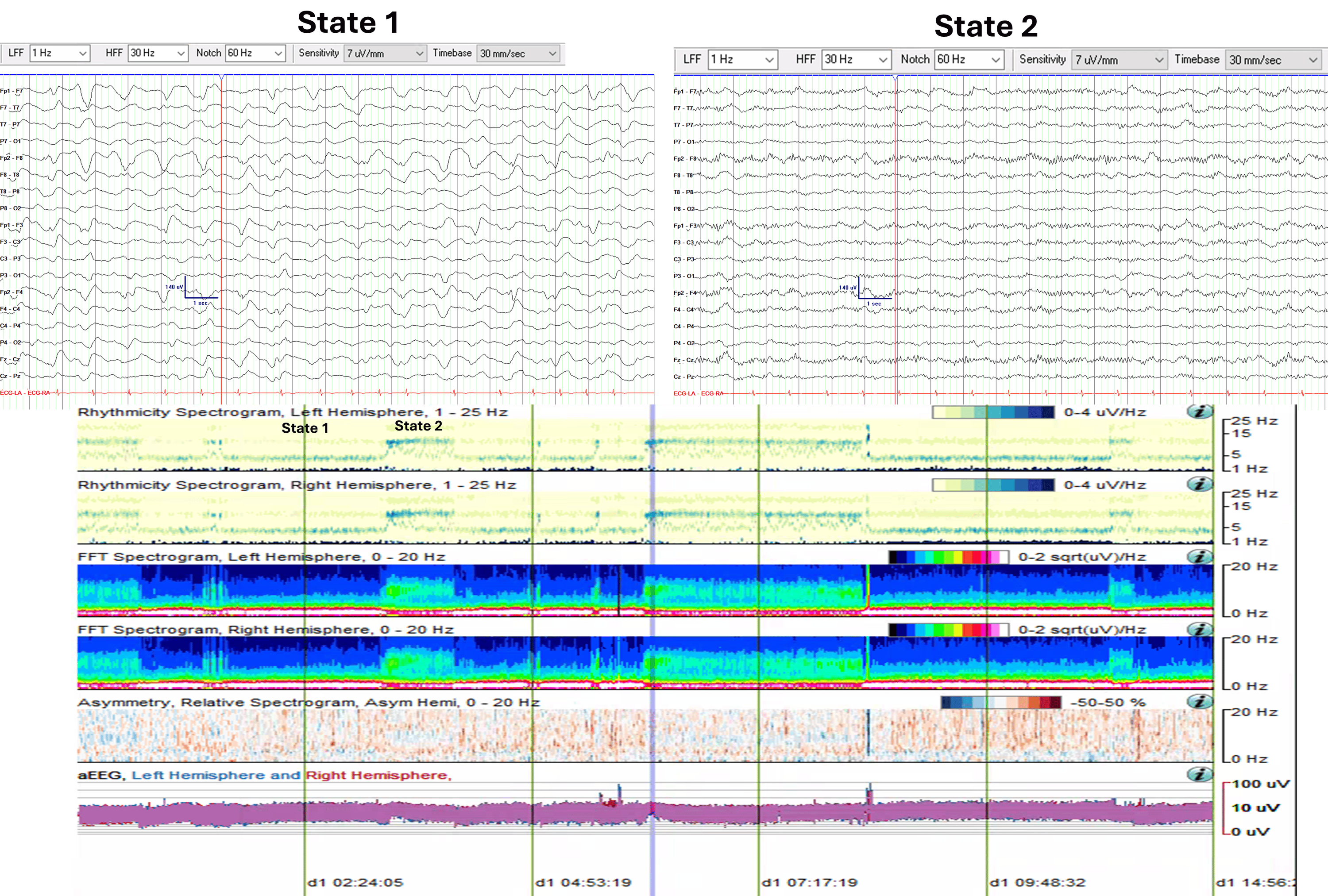Click info icon for Right Hemisphere Rhythmicity Spectrogram
Image resolution: width=1328 pixels, height=896 pixels.
click(x=1200, y=484)
